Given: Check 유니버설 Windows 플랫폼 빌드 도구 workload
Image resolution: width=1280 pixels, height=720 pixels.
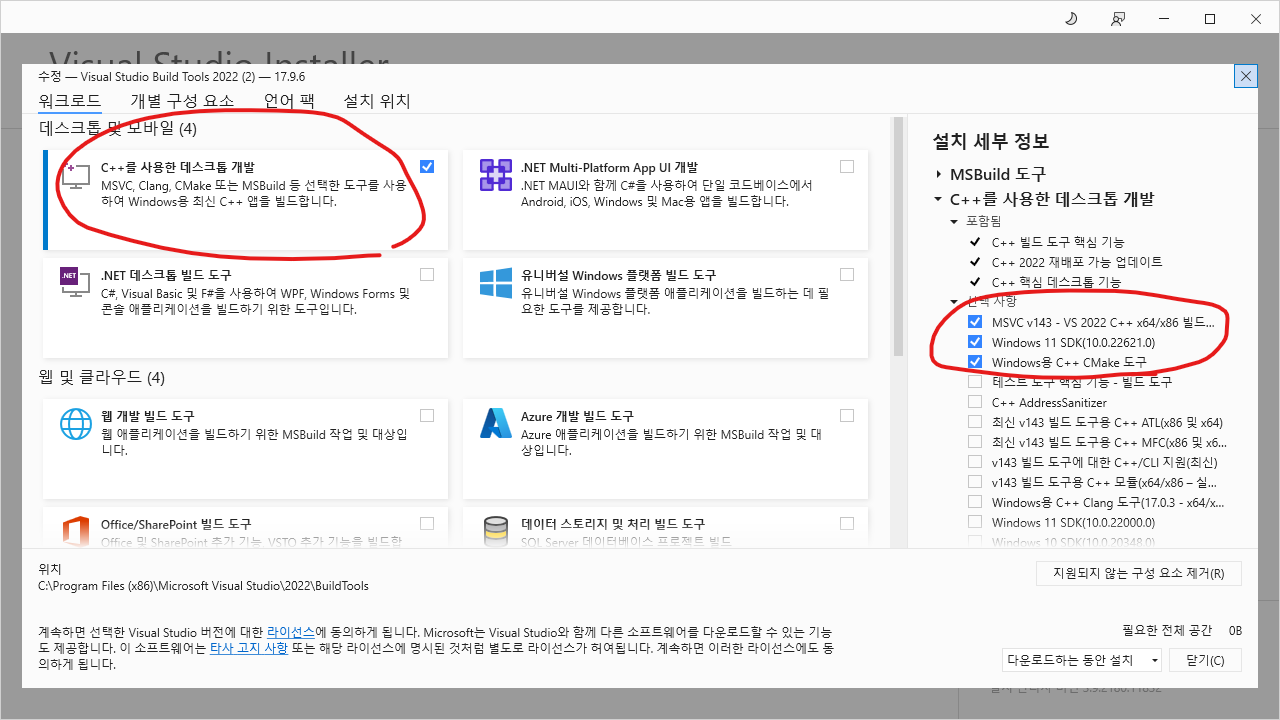Looking at the screenshot, I should 847,274.
